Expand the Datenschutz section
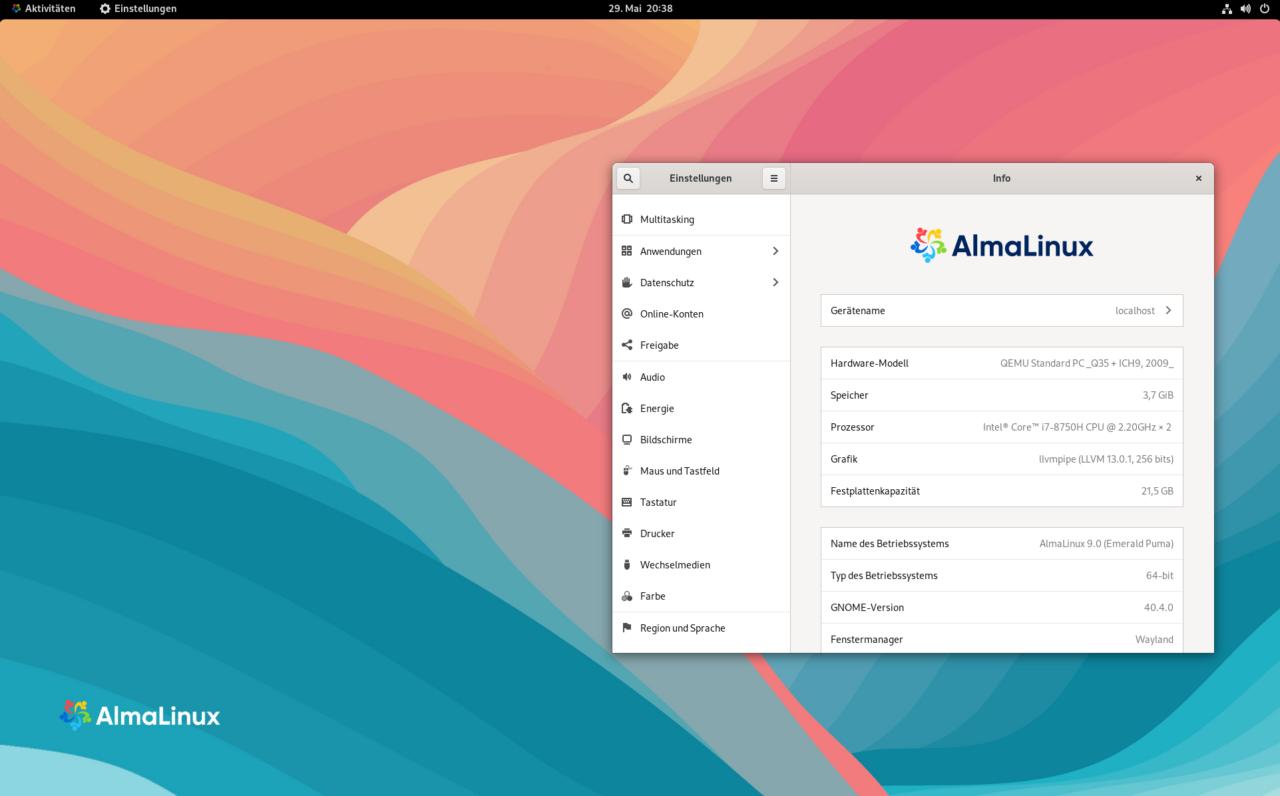 coord(775,282)
